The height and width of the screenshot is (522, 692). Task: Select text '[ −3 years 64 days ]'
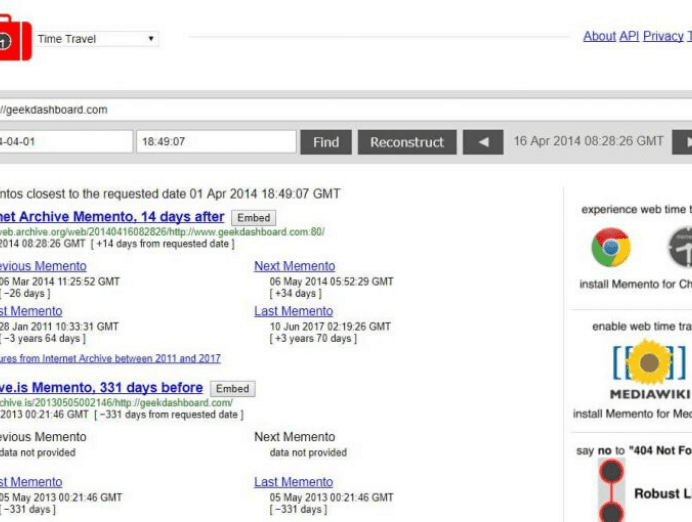click(x=43, y=338)
